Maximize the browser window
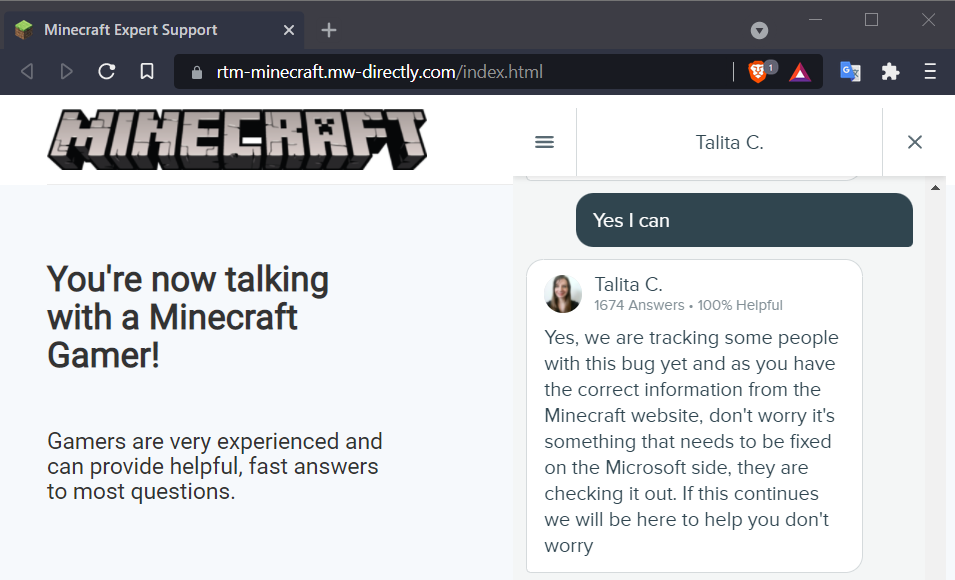 (x=872, y=19)
